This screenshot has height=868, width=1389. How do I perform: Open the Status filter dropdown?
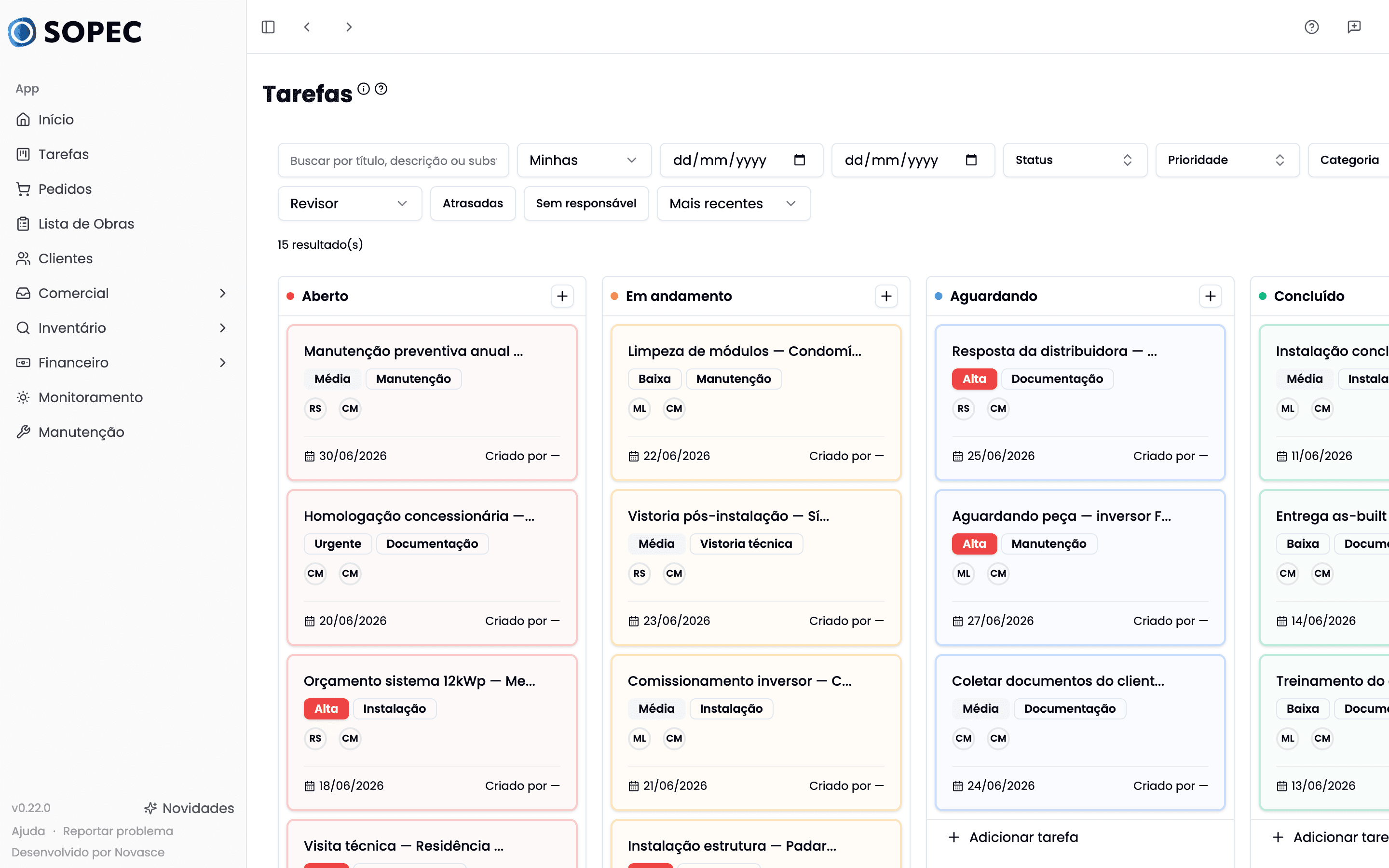tap(1075, 160)
